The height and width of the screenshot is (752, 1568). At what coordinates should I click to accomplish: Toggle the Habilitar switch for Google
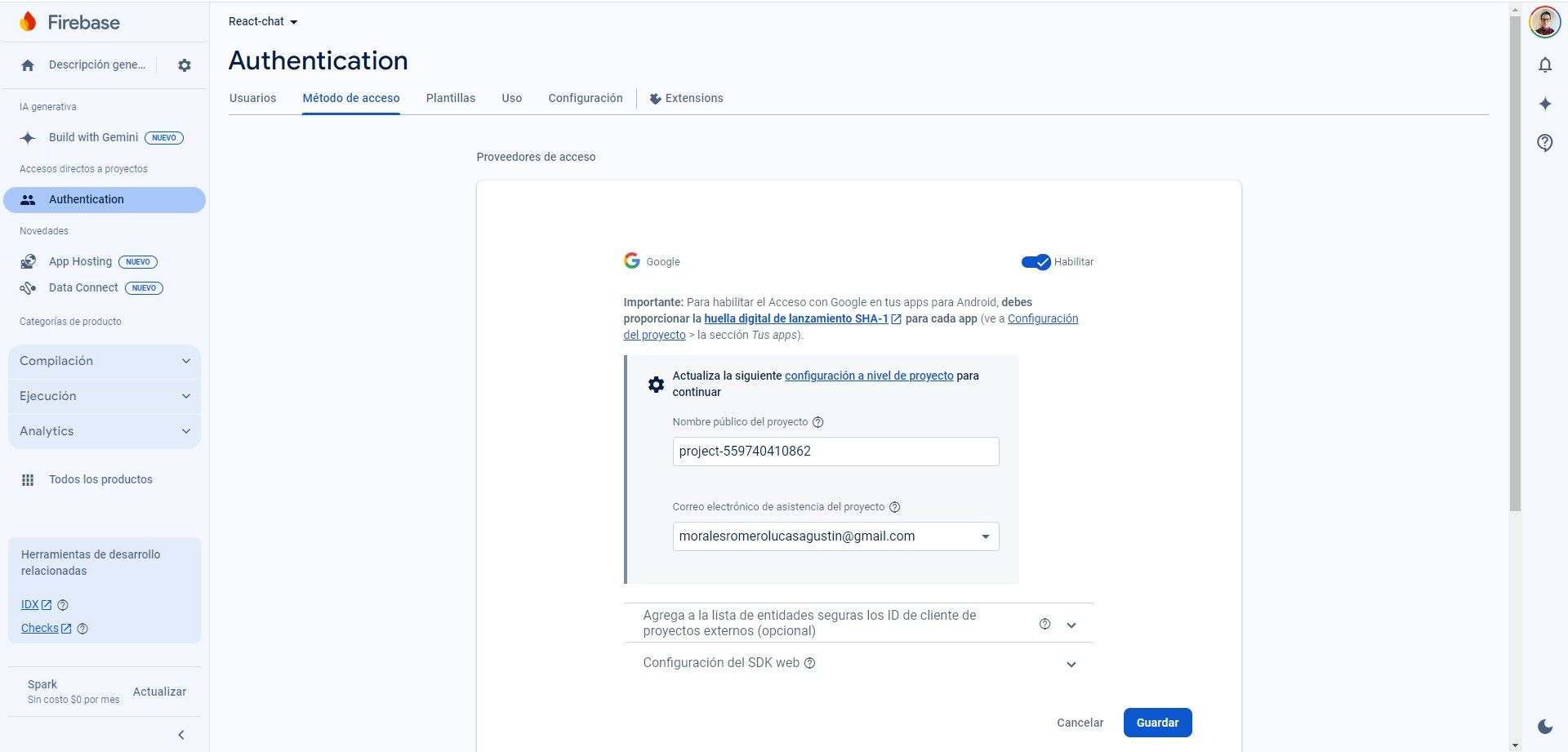coord(1036,262)
